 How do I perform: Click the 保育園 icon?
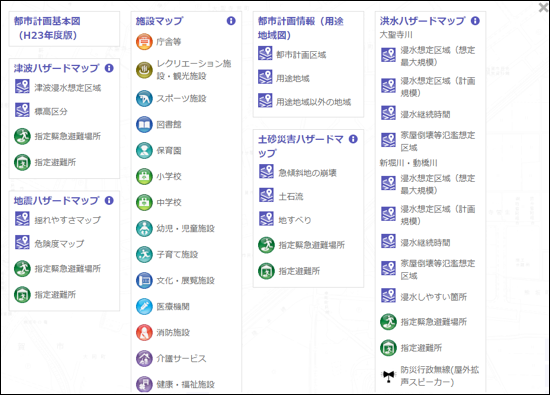[144, 150]
